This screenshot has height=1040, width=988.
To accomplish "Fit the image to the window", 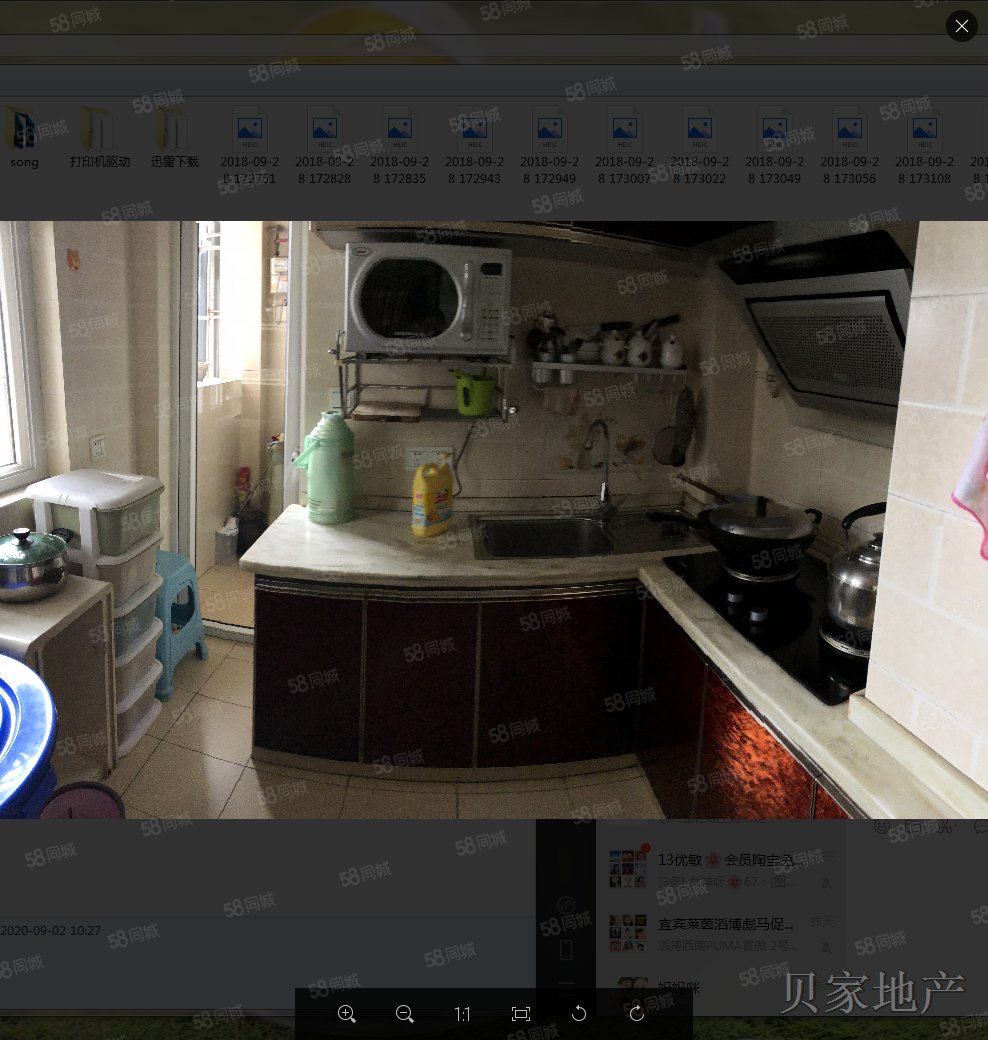I will [520, 1014].
